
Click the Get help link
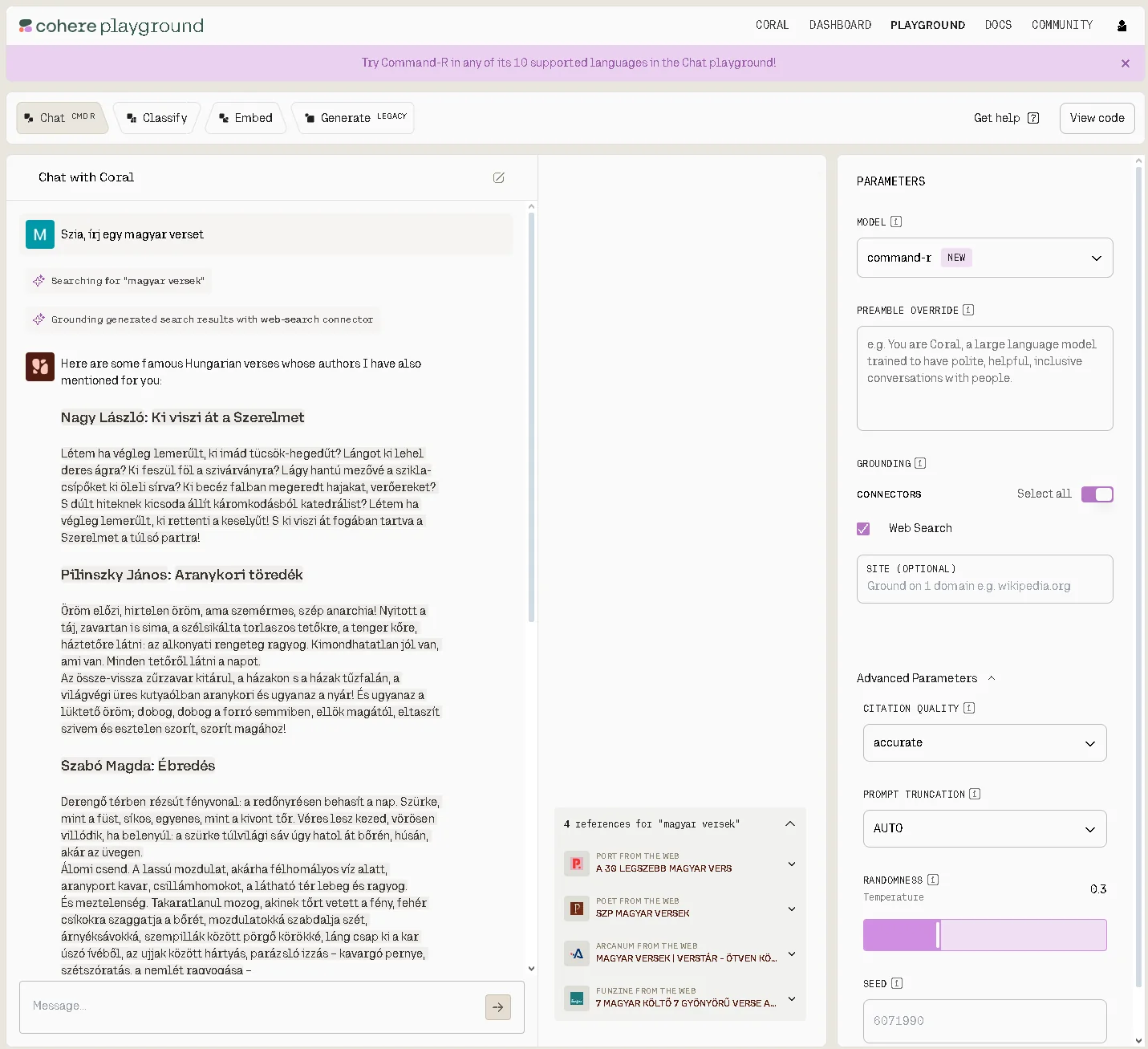tap(997, 118)
